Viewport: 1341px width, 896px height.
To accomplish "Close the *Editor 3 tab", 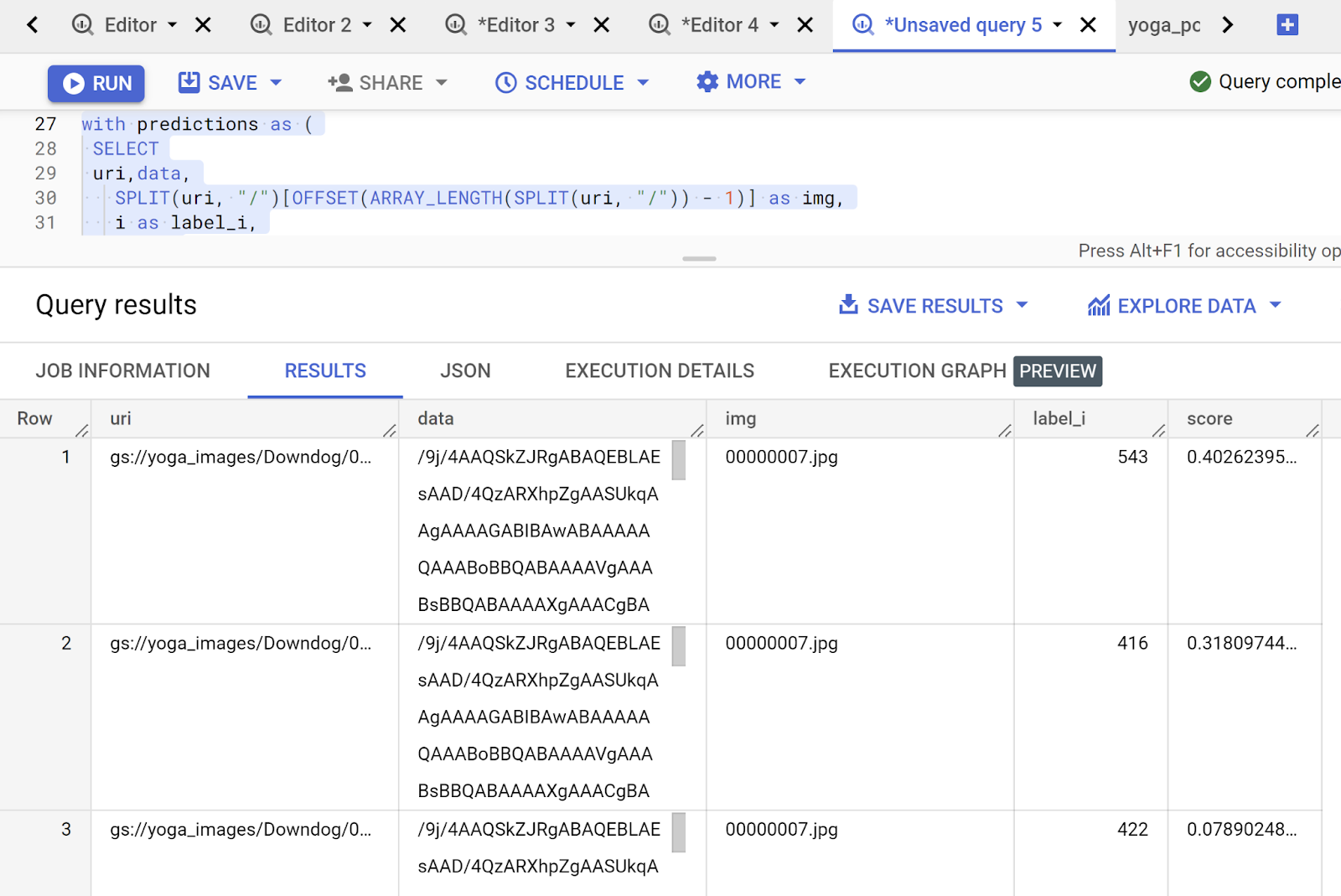I will point(601,25).
